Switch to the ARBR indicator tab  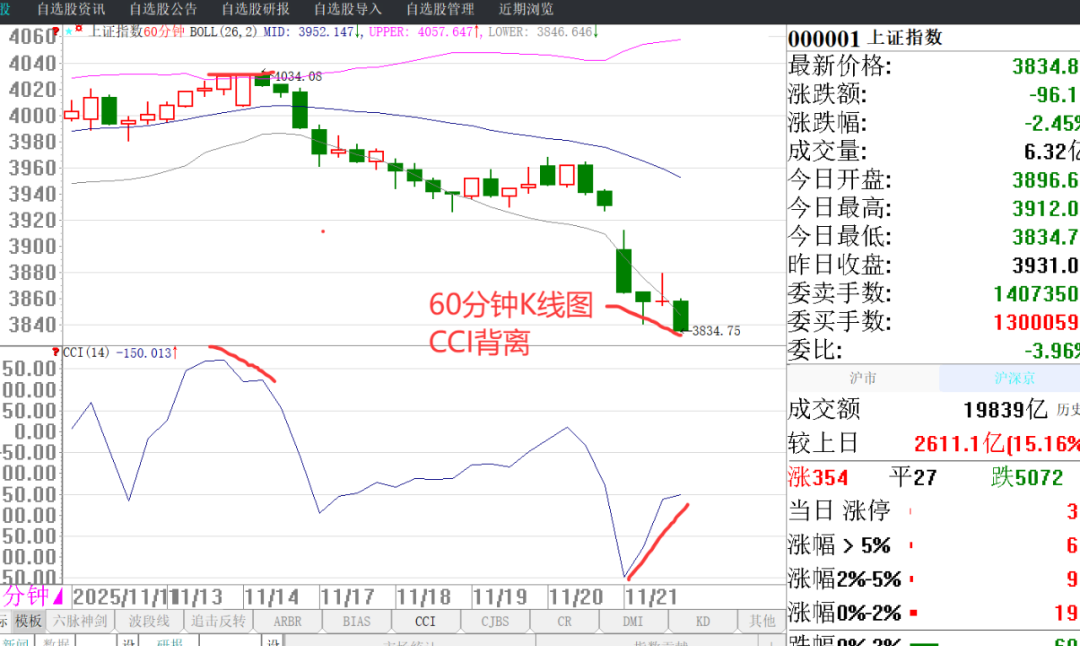coord(288,621)
